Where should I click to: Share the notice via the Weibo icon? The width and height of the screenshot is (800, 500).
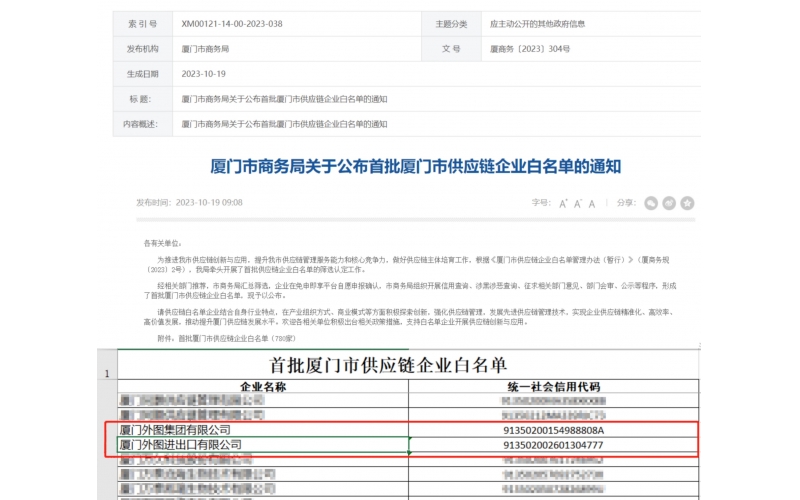pyautogui.click(x=669, y=203)
